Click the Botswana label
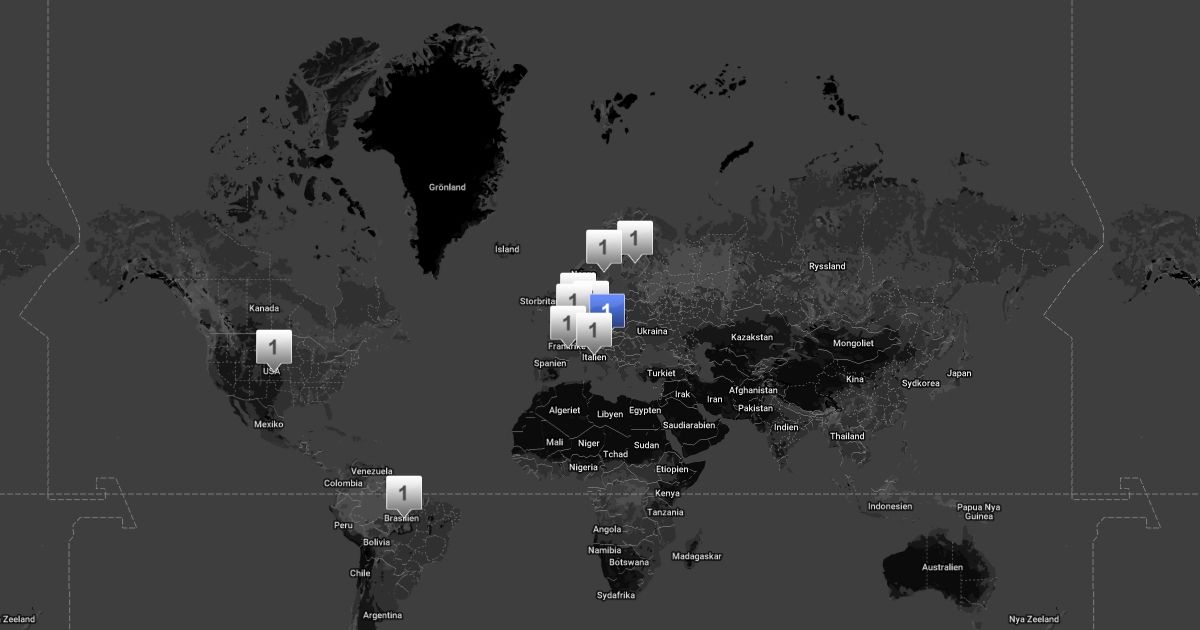The width and height of the screenshot is (1200, 630). (x=628, y=562)
